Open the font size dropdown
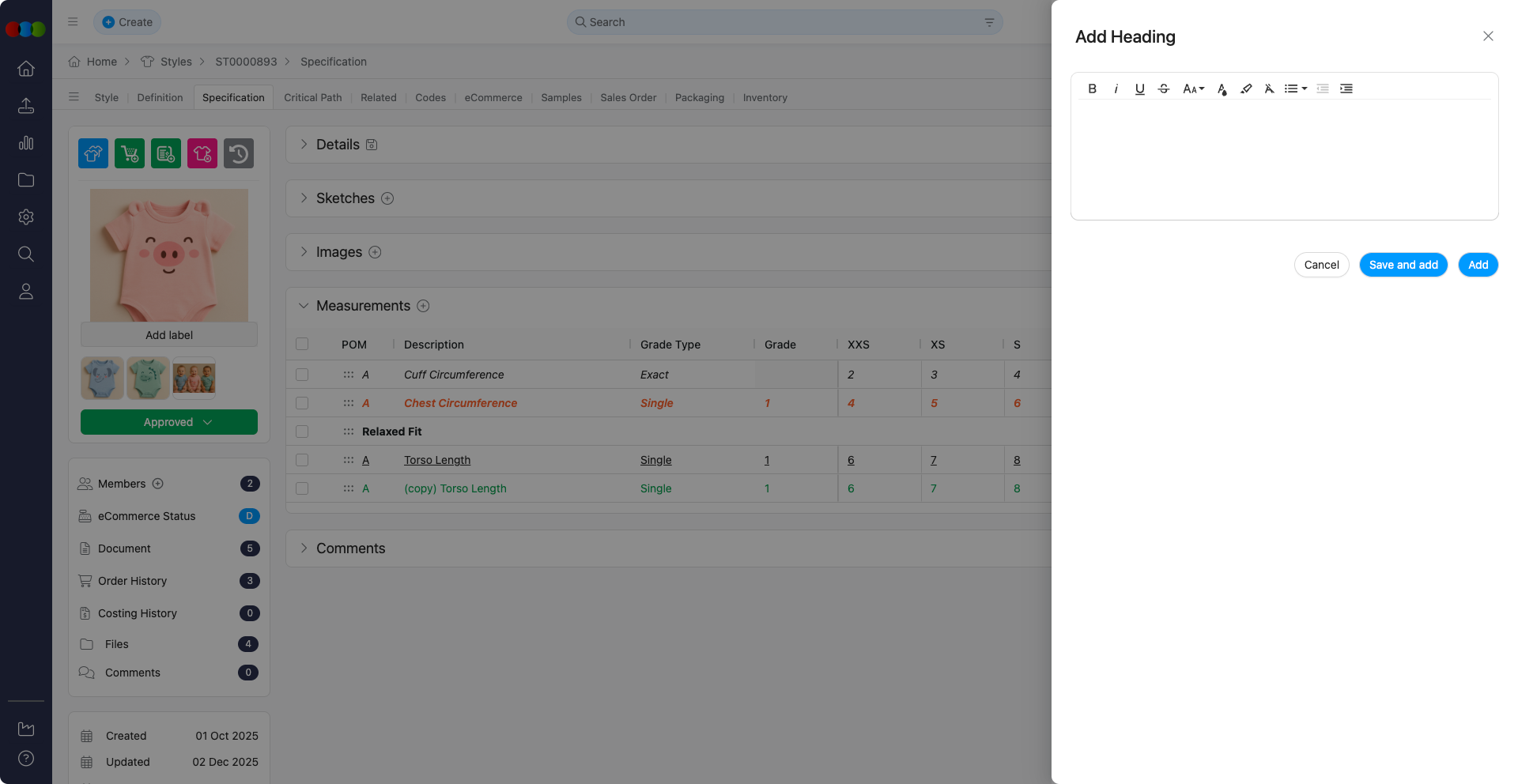This screenshot has height=784, width=1518. 1193,89
